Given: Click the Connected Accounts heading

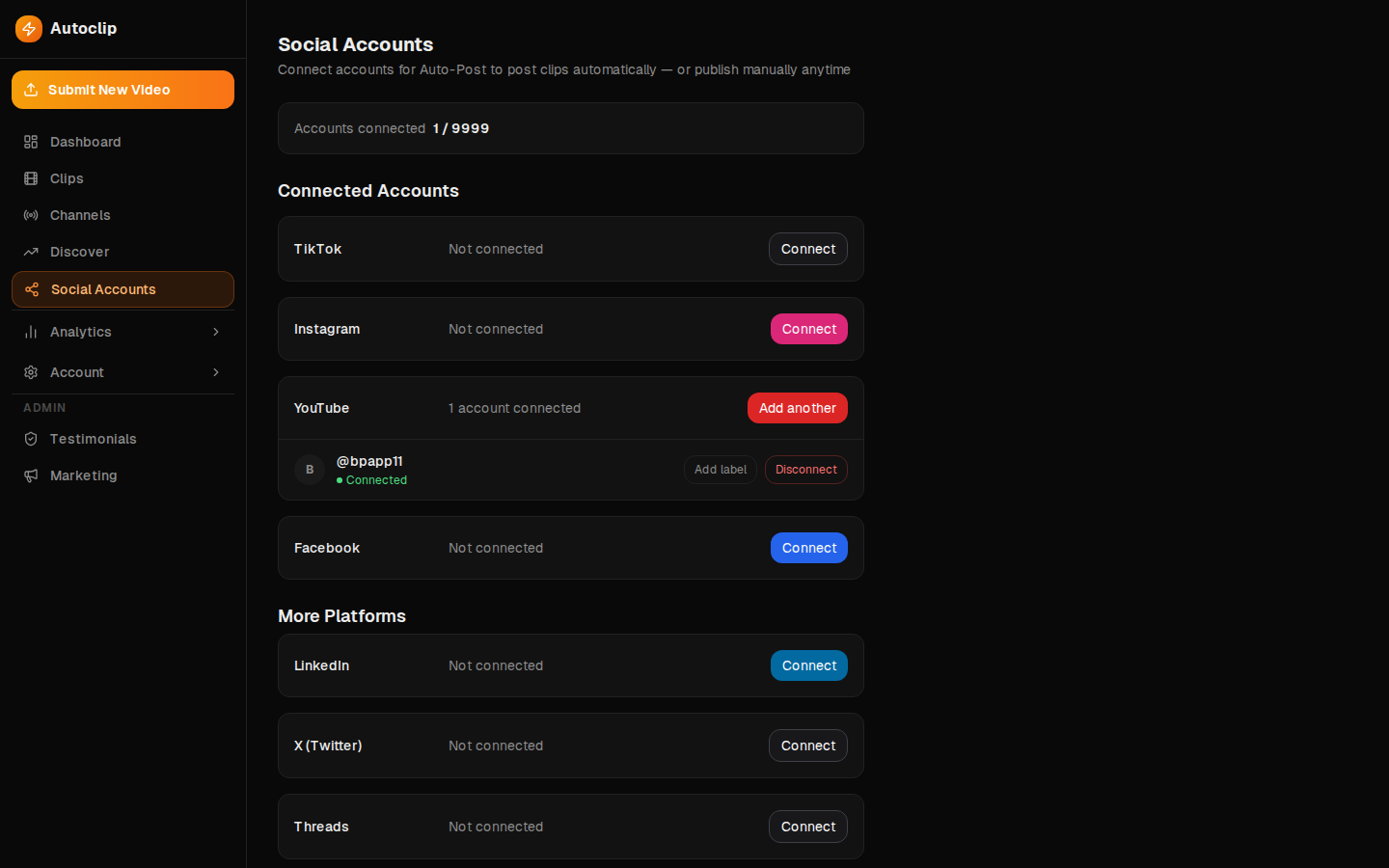Looking at the screenshot, I should pyautogui.click(x=368, y=191).
